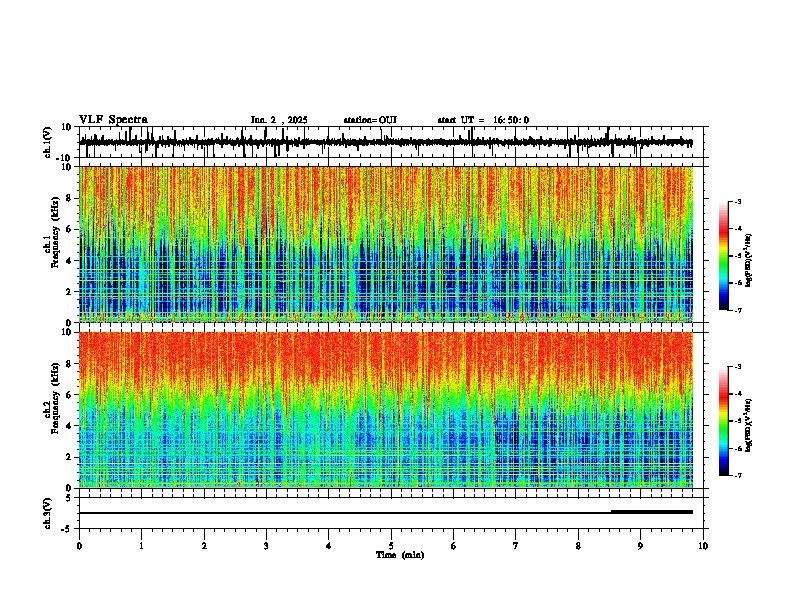Screen dimensions: 792x612
Task: Click the '10' tick label on the time axis
Action: 703,546
